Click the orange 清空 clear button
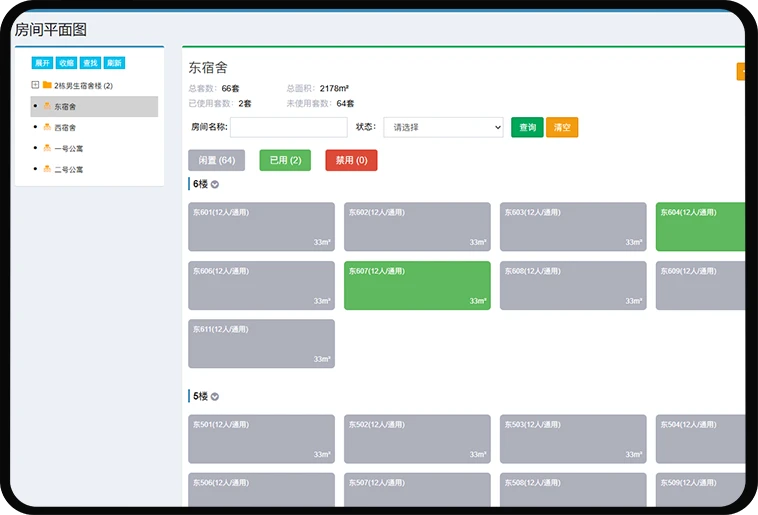758x515 pixels. tap(562, 127)
